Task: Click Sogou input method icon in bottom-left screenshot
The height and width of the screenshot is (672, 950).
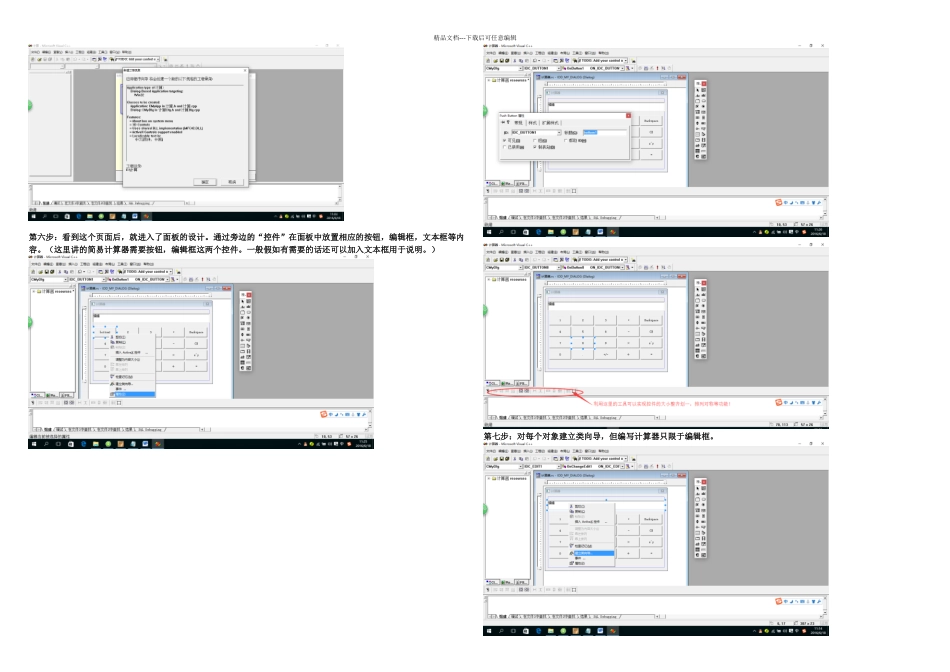Action: tap(324, 414)
